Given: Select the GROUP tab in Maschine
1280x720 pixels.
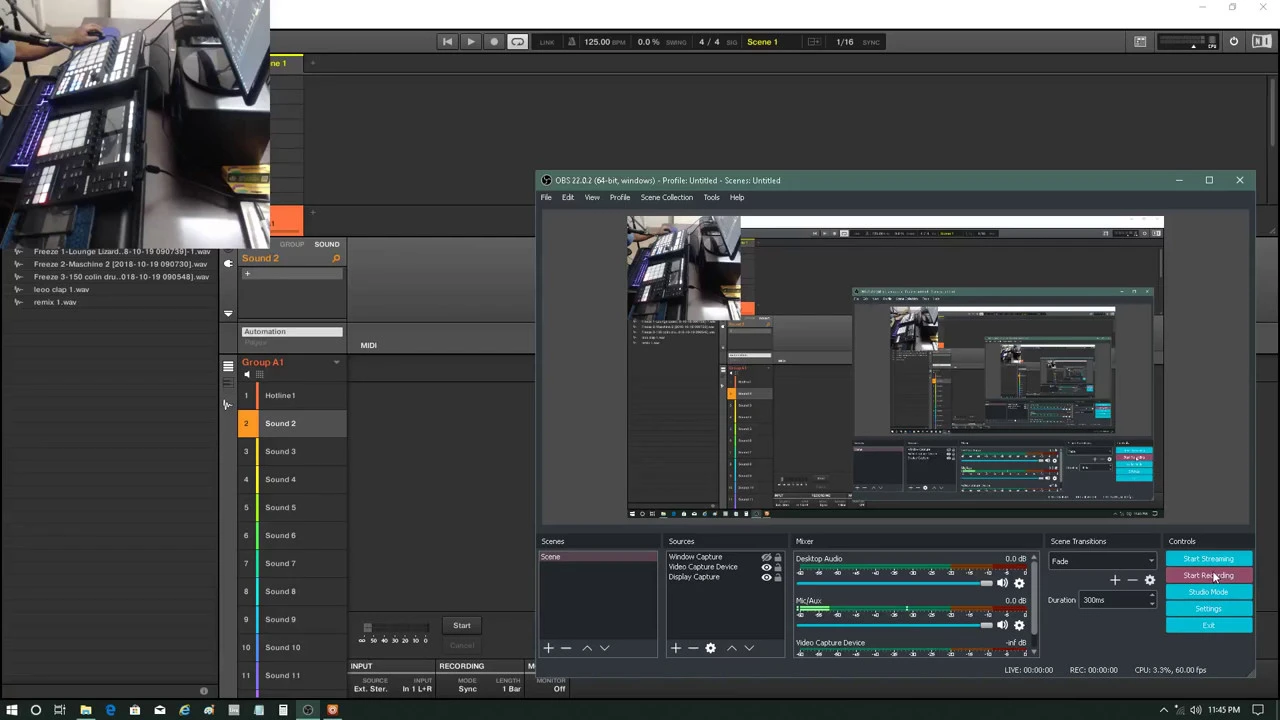Looking at the screenshot, I should (x=291, y=244).
